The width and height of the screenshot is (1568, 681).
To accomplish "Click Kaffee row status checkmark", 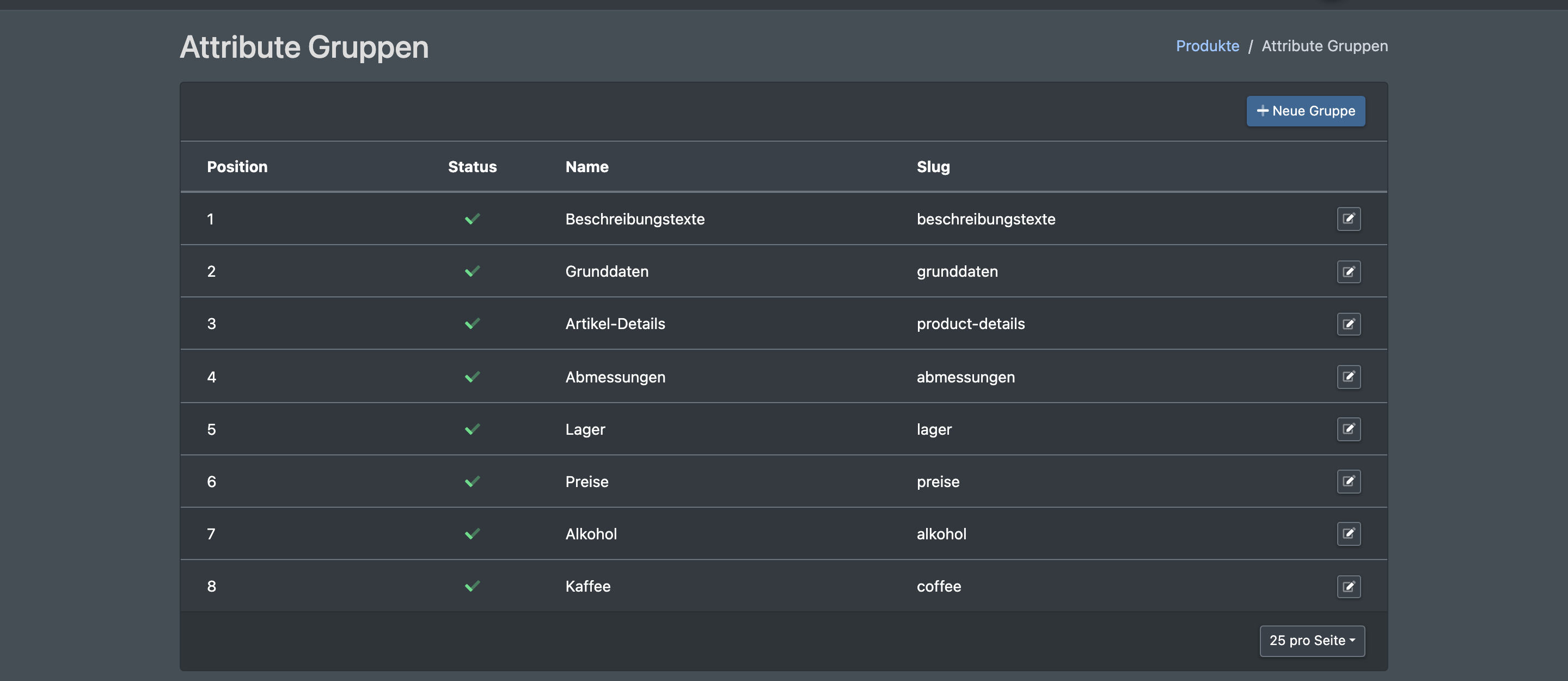I will (x=473, y=587).
